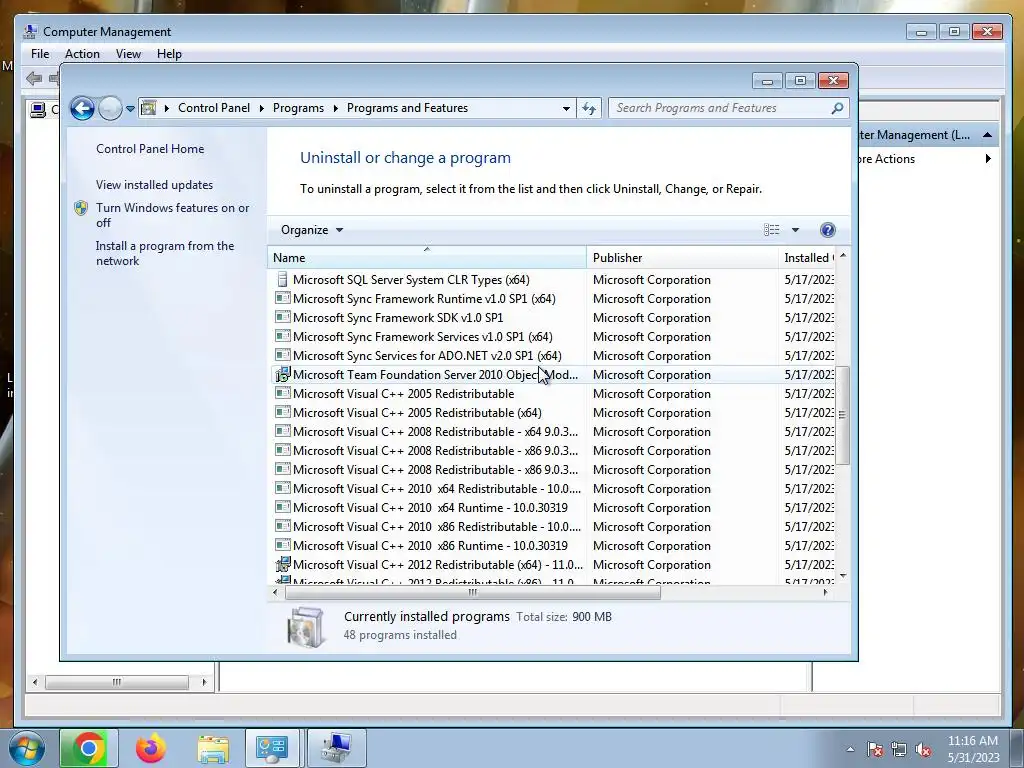This screenshot has width=1024, height=768.
Task: Click the program list horizontal scrollbar thumb
Action: tap(473, 592)
